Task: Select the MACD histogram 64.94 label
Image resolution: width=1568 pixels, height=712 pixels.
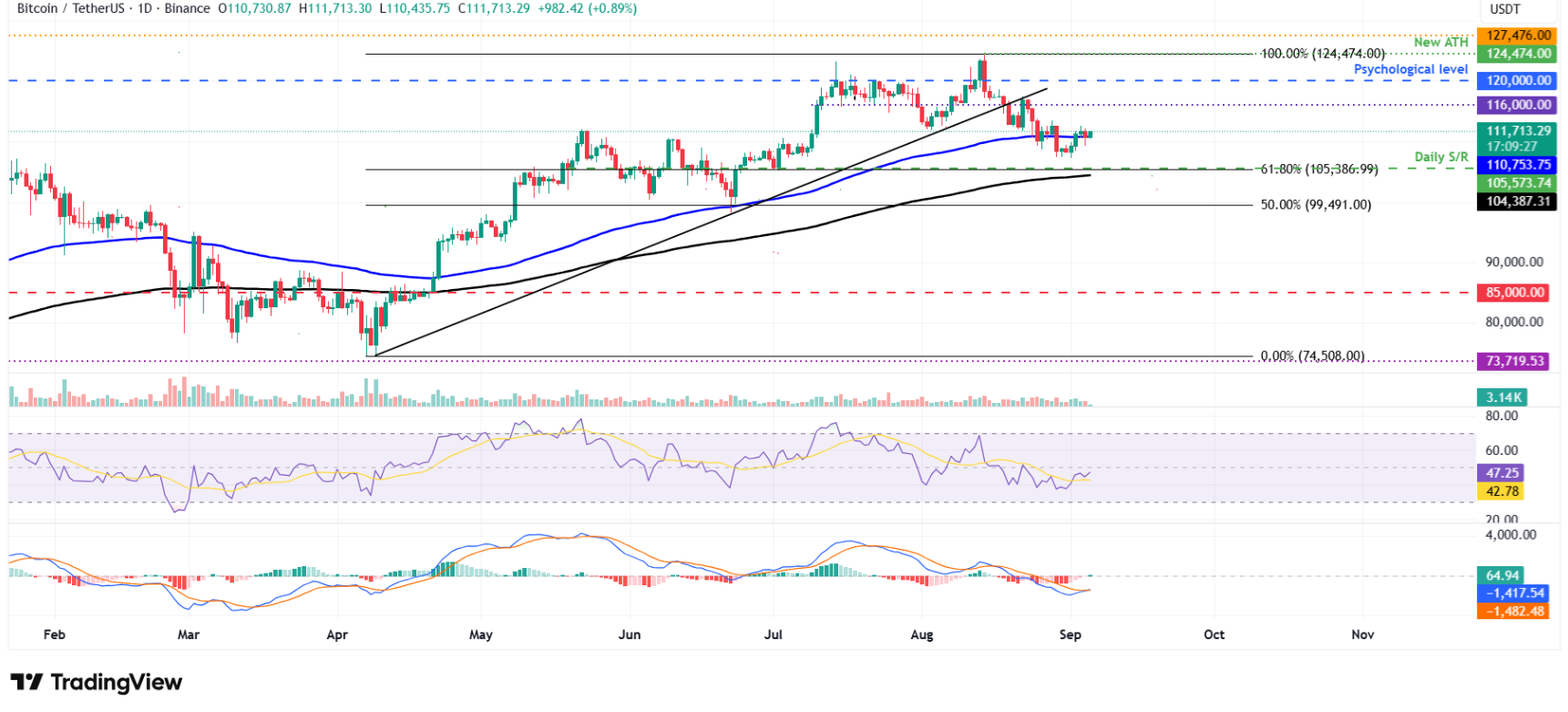Action: pos(1501,575)
